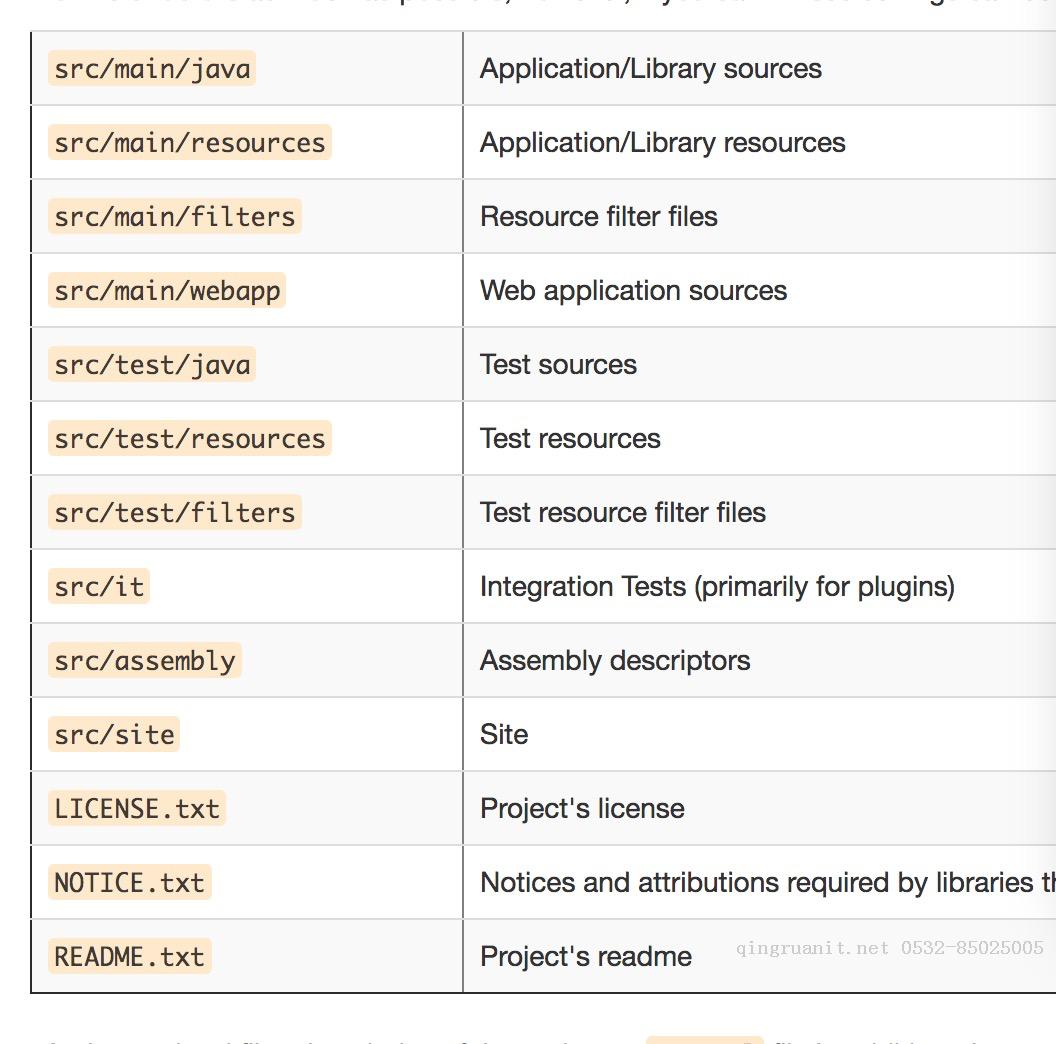
Task: Select the src/site code label
Action: [114, 735]
